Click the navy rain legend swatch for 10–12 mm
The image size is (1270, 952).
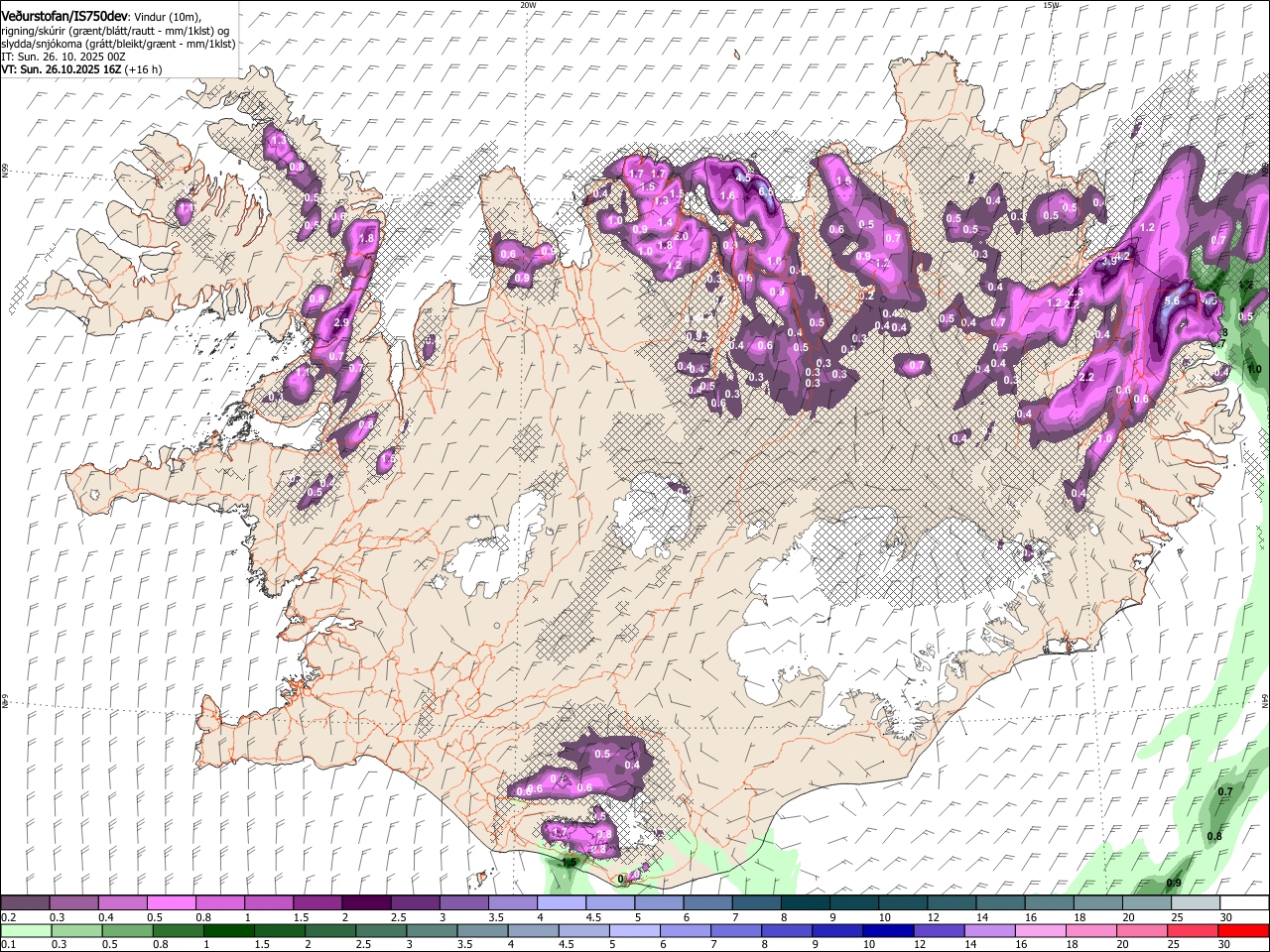pyautogui.click(x=889, y=930)
